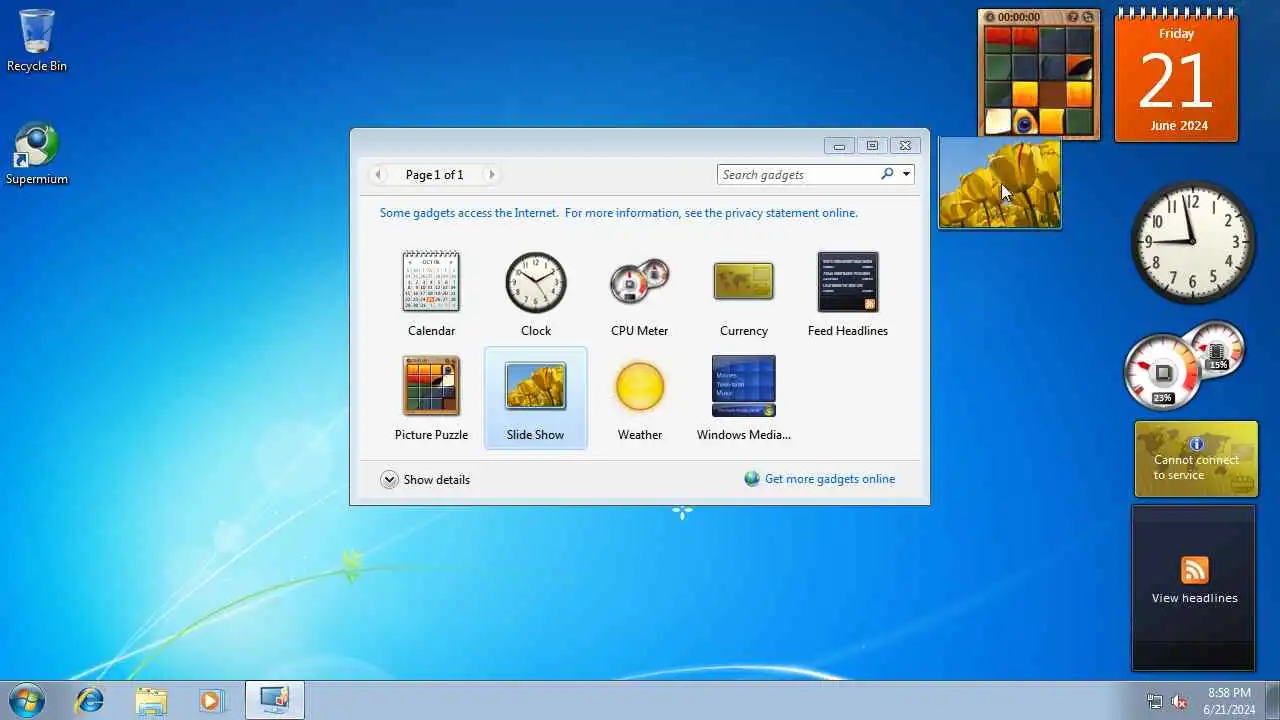Select the Currency gadget icon
The width and height of the screenshot is (1280, 720).
[x=743, y=282]
